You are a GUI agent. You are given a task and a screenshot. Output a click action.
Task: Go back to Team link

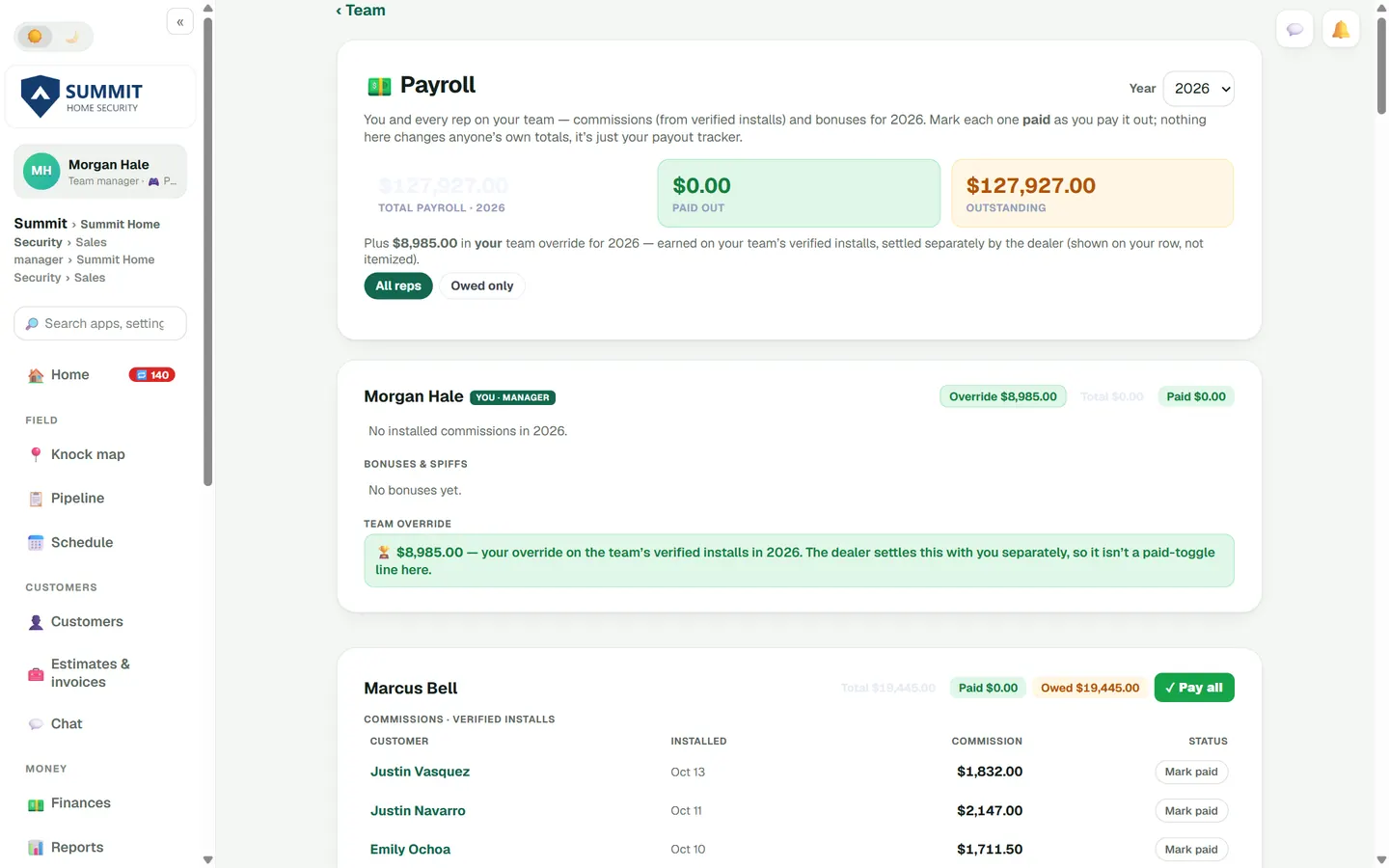pyautogui.click(x=361, y=11)
